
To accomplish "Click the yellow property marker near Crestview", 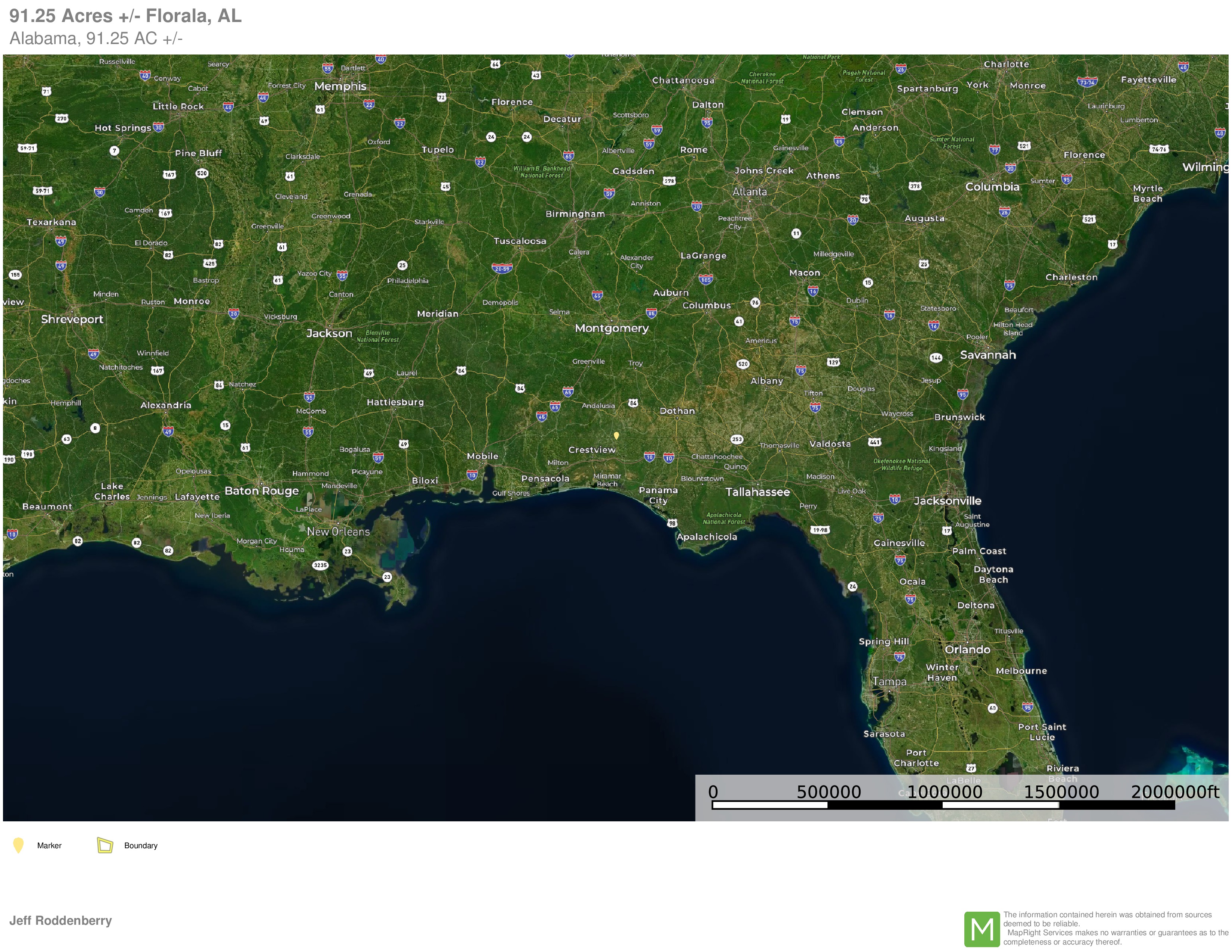I will (x=617, y=435).
